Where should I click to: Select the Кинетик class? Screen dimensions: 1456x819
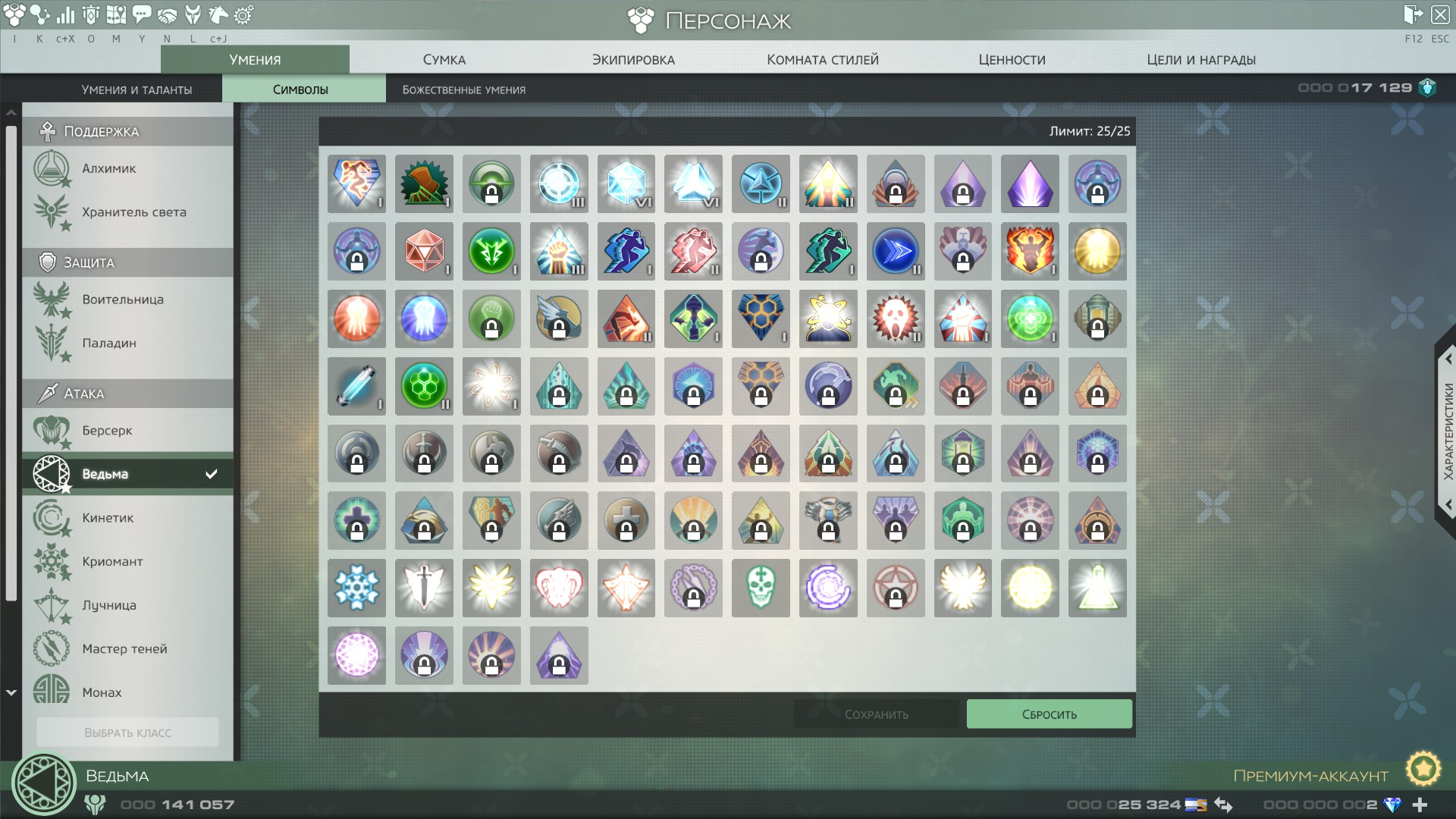[127, 518]
